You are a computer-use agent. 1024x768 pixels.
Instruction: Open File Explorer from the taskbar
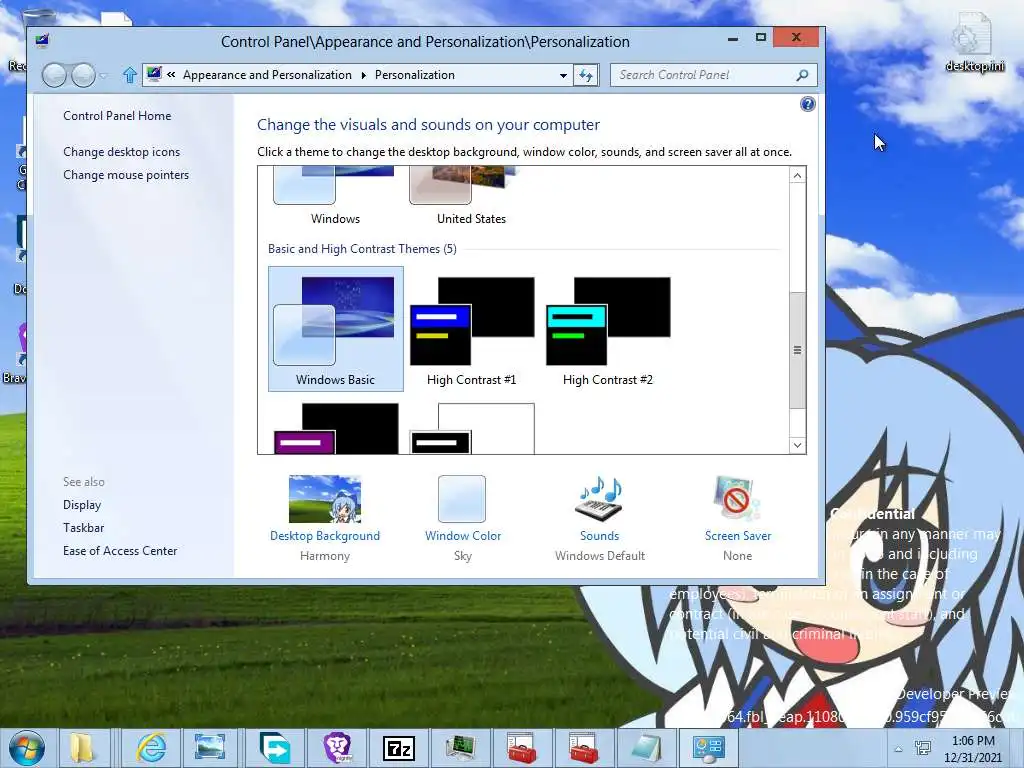[82, 748]
